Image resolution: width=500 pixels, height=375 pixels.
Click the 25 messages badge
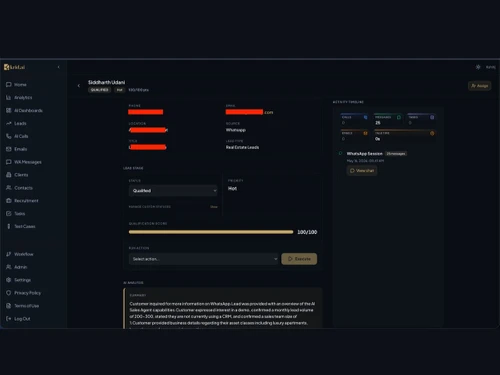[x=396, y=154]
